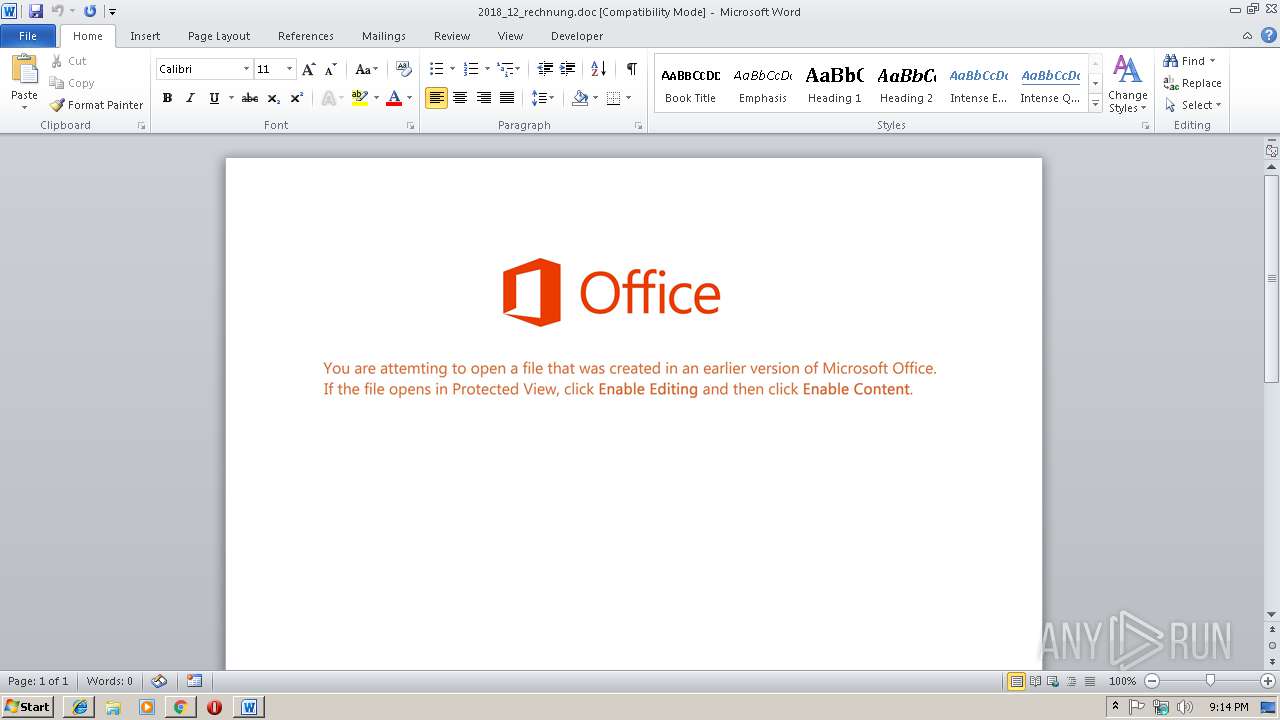Toggle show paragraph marks (pilcrow)
The image size is (1280, 720).
(632, 69)
